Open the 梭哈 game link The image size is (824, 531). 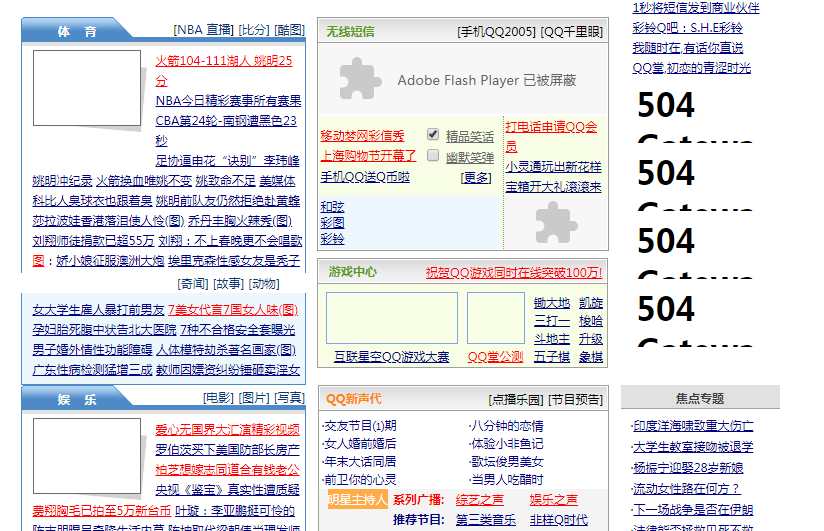pyautogui.click(x=591, y=321)
